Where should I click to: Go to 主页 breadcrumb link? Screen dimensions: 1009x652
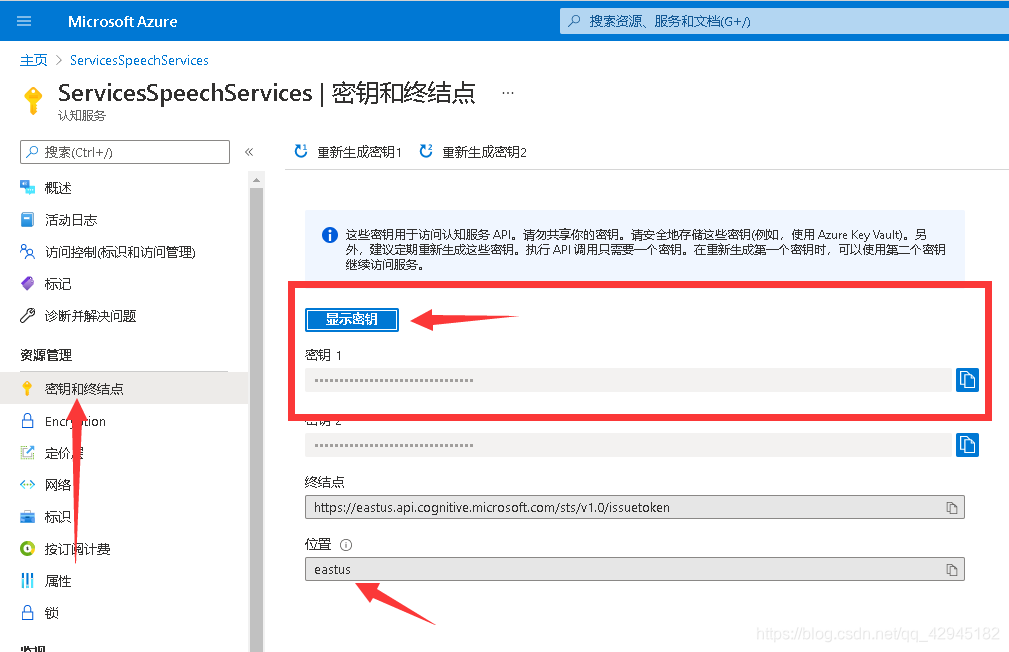tap(33, 60)
